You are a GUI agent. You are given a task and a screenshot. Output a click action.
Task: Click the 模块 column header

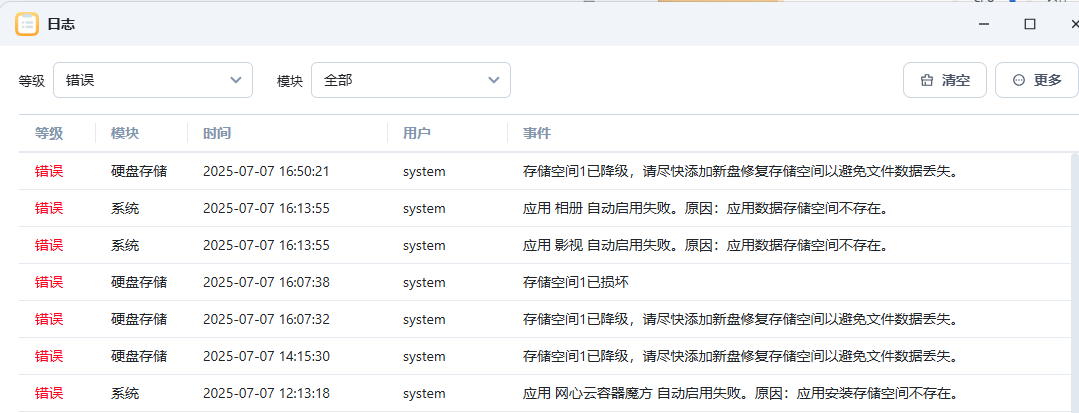pyautogui.click(x=125, y=134)
